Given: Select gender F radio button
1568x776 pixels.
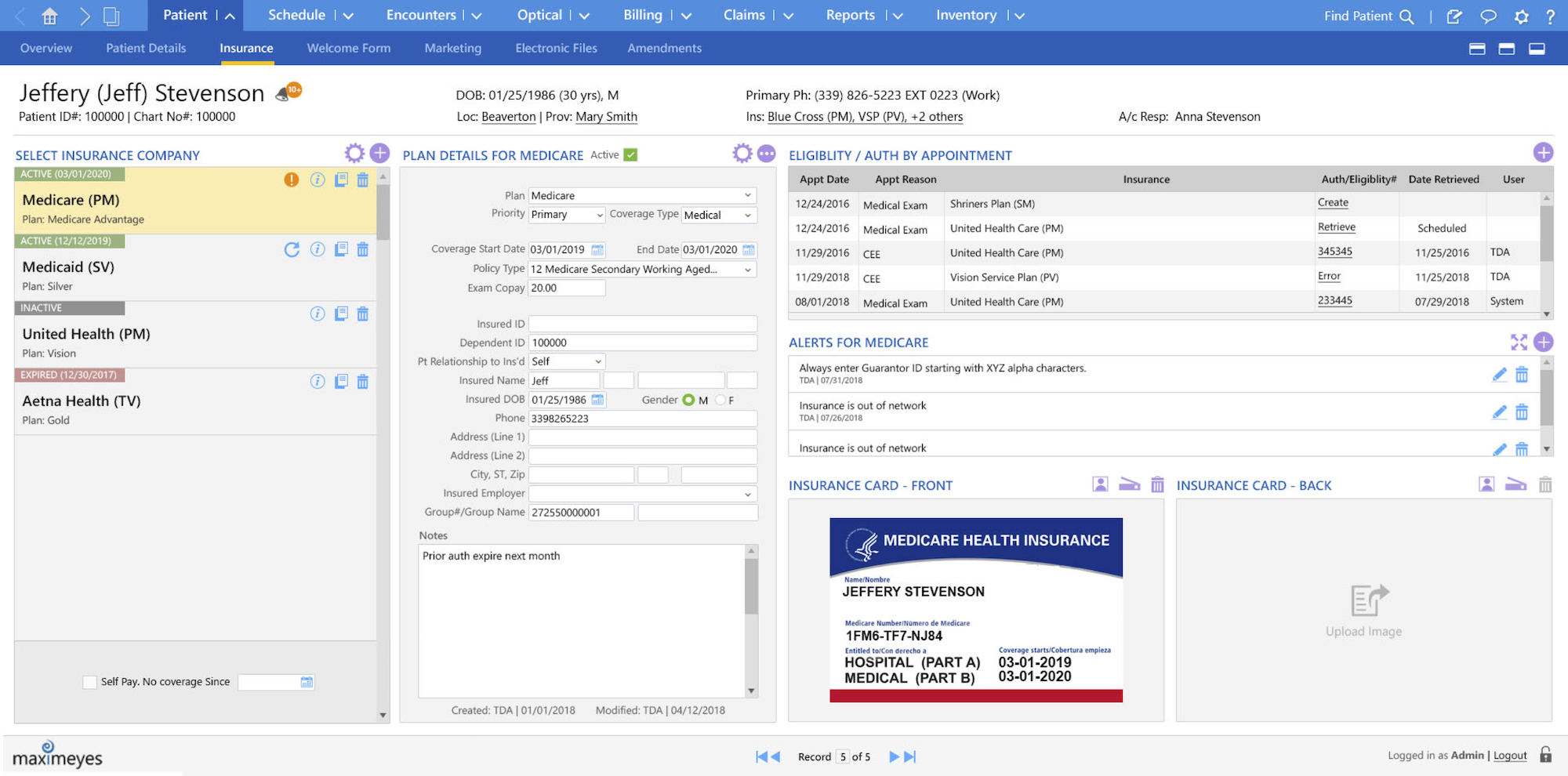Looking at the screenshot, I should pos(720,400).
